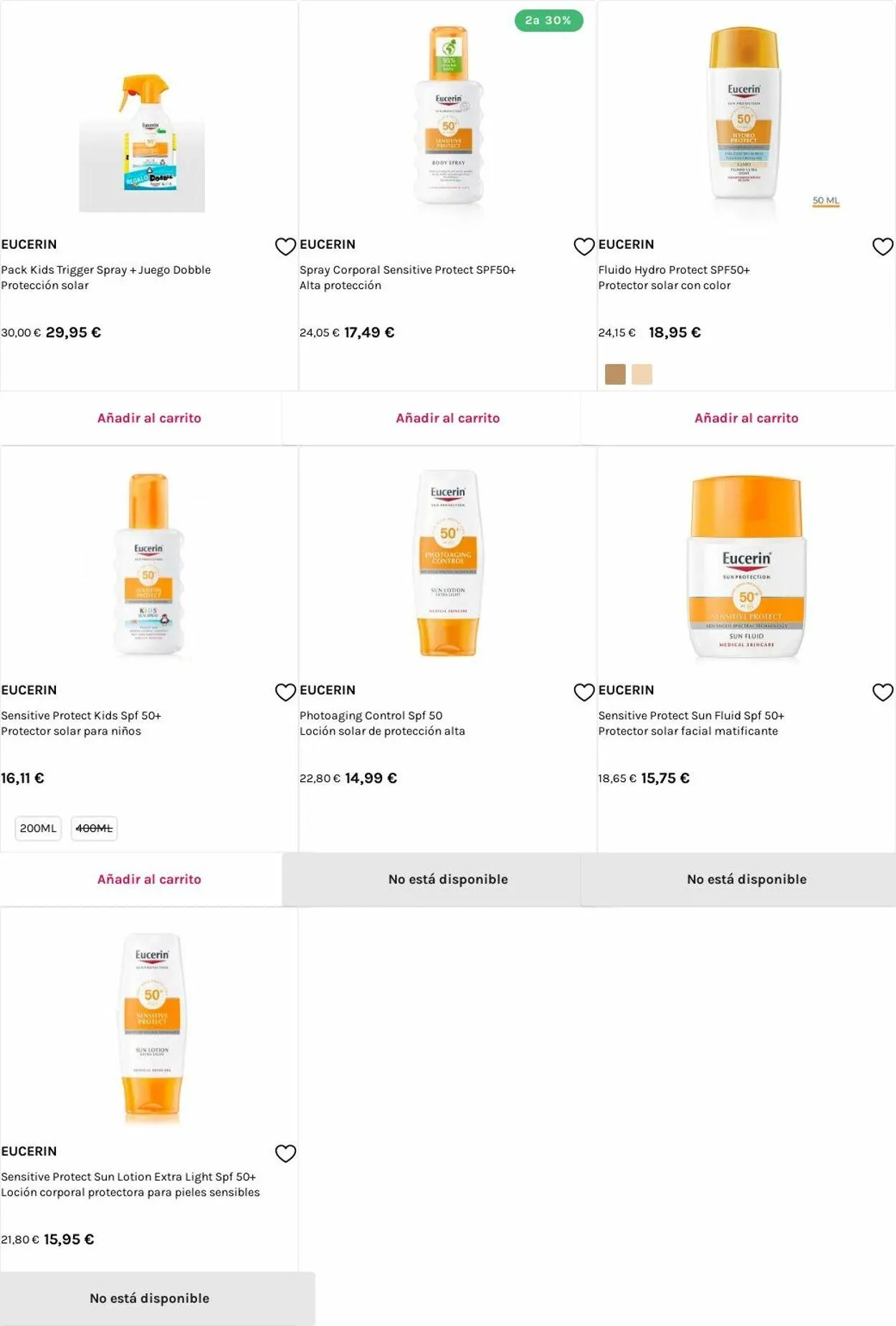This screenshot has width=896, height=1326.
Task: Select the crossed-out 400ML size option
Action: (94, 829)
